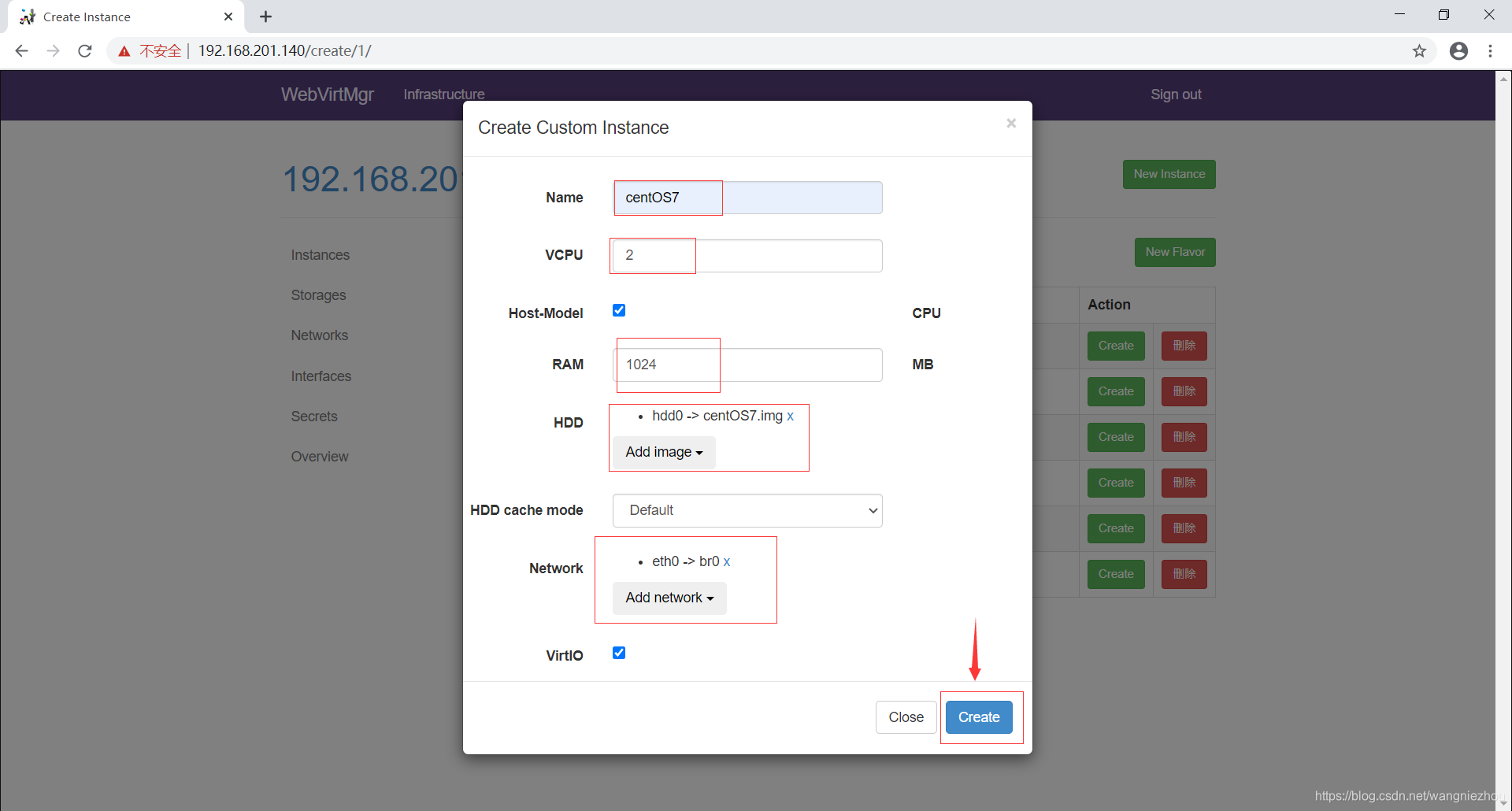Open the Infrastructure nav link

444,94
